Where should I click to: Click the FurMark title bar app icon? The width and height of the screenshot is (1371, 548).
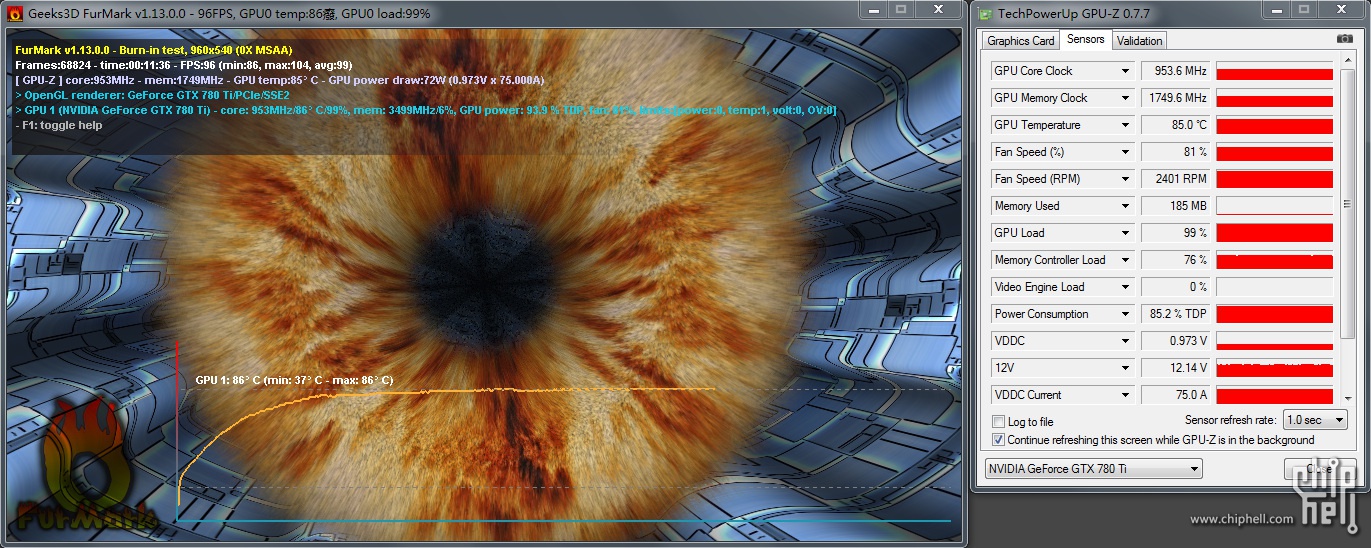14,13
